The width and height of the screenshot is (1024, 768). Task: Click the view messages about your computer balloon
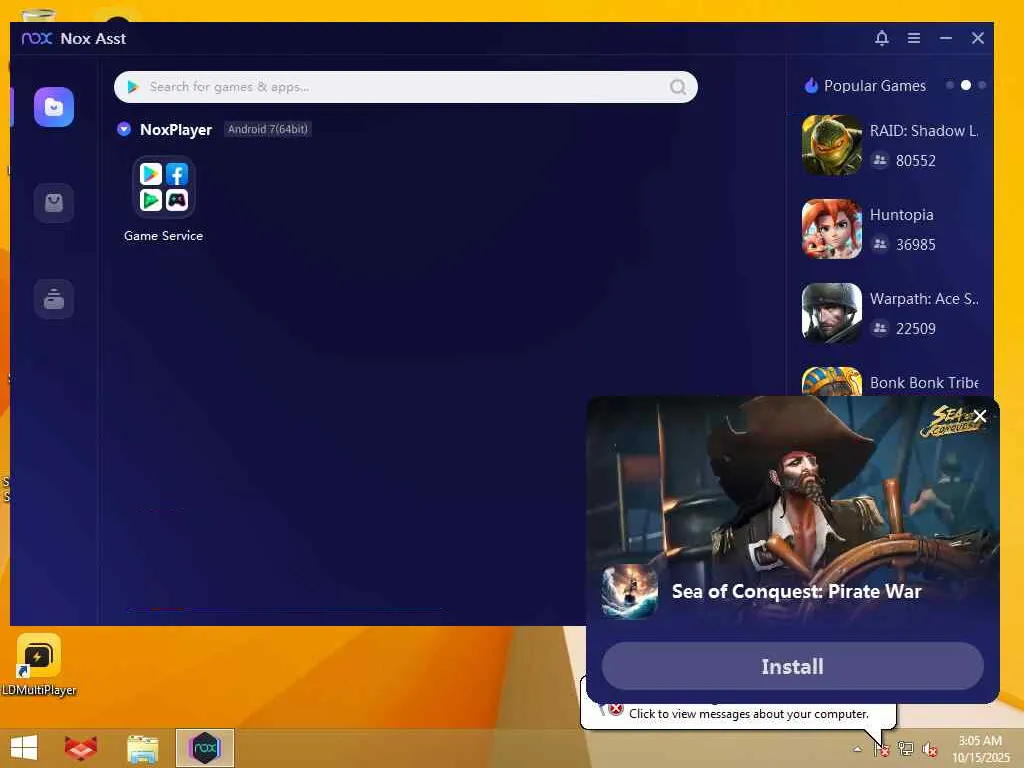coord(748,714)
